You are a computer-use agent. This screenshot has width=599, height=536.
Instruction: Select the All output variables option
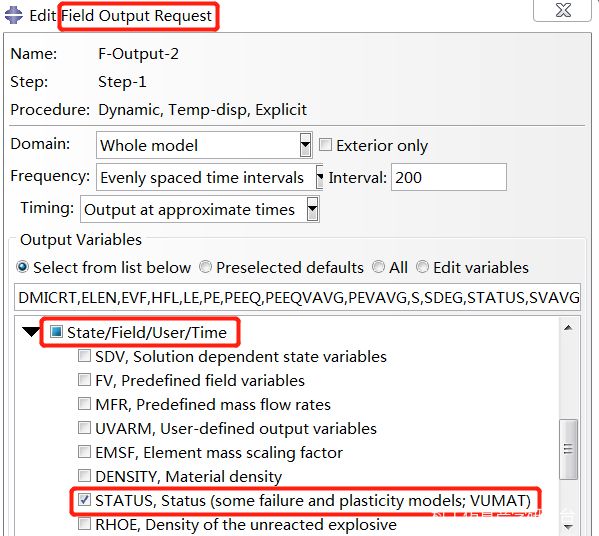378,267
